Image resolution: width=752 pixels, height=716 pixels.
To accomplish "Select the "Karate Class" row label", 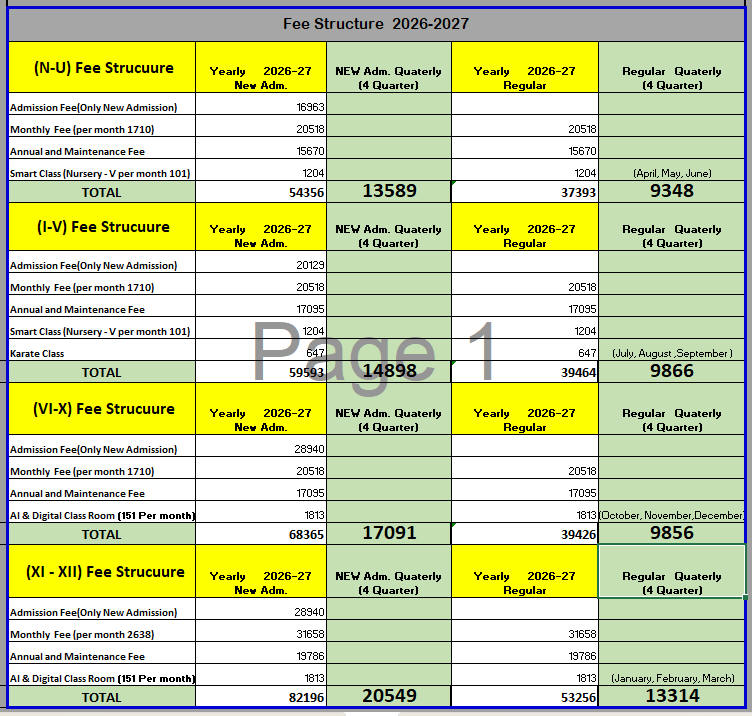I will click(37, 354).
